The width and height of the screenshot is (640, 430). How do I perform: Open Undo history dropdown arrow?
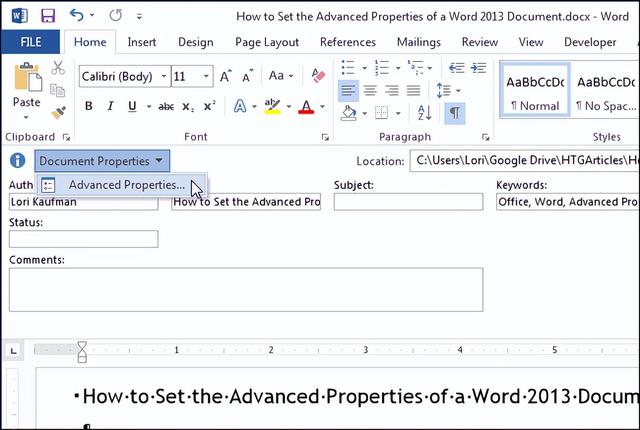click(92, 16)
